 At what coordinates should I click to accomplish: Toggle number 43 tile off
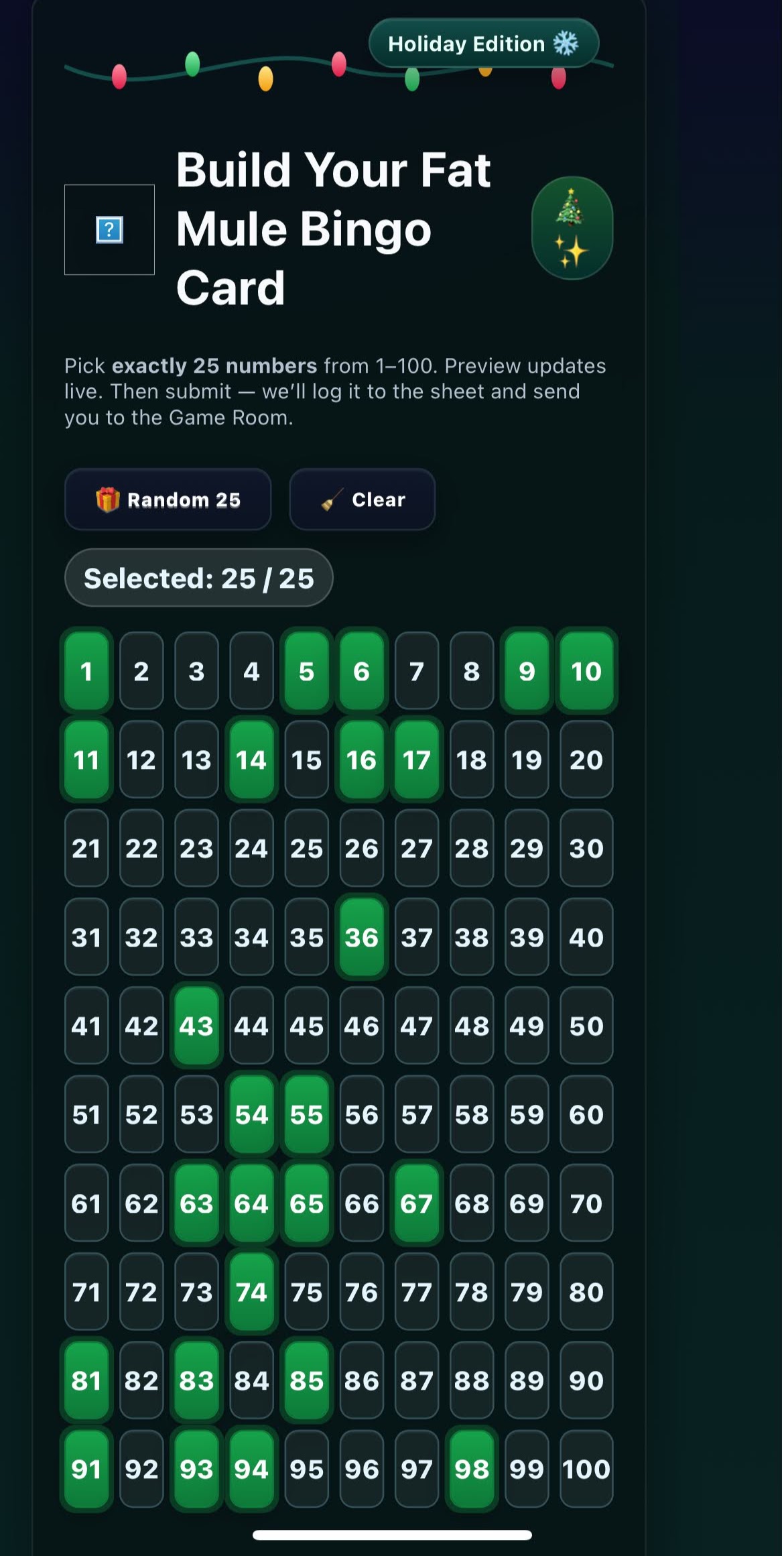tap(196, 1026)
